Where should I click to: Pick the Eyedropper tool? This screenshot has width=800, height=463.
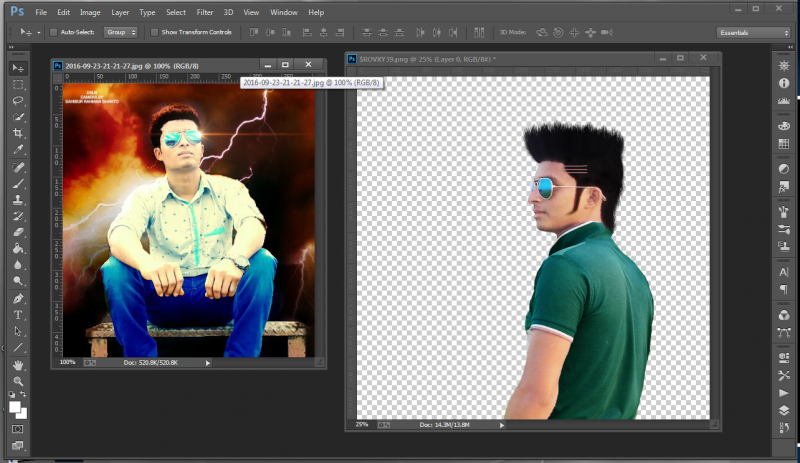[18, 150]
